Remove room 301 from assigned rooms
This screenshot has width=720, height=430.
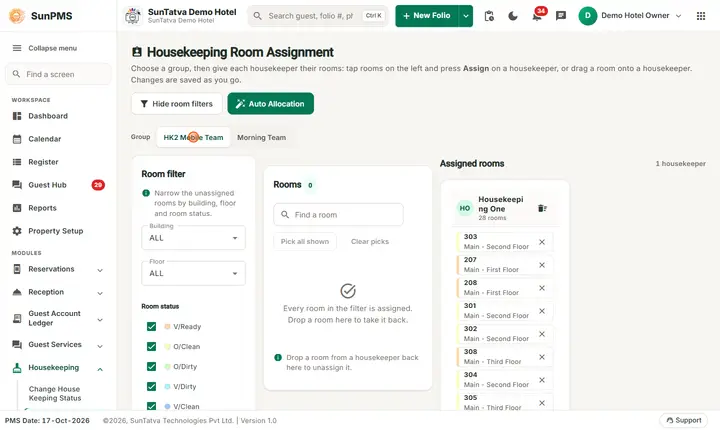[x=542, y=311]
